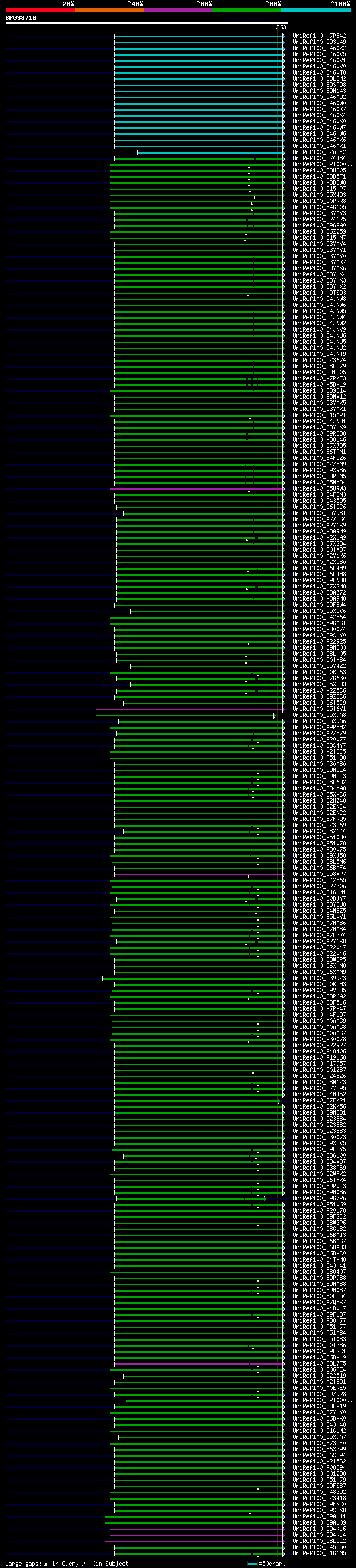
Task: Click the magenta alignment bar for Q58VP7
Action: point(199,874)
